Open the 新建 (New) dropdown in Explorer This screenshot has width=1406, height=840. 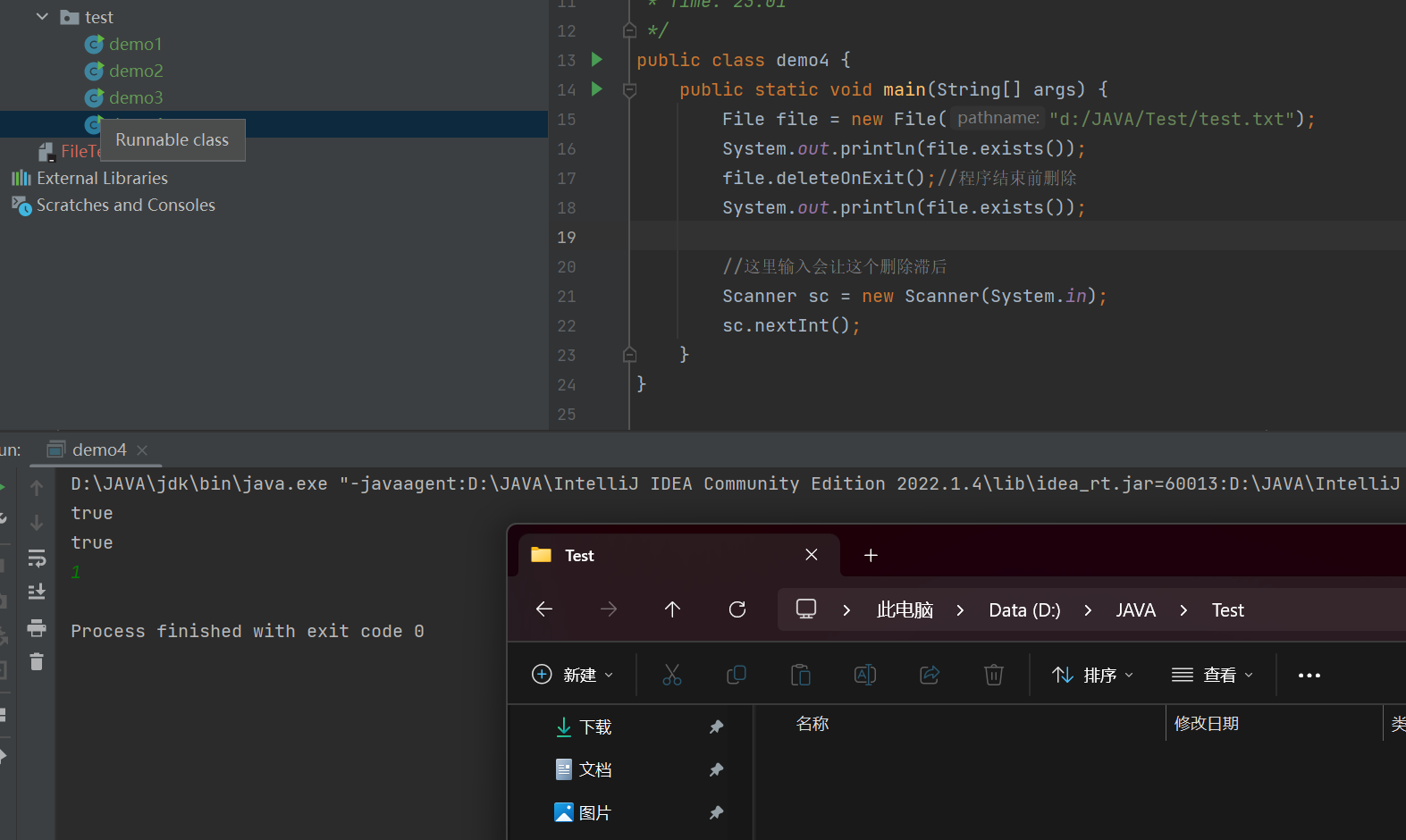573,675
